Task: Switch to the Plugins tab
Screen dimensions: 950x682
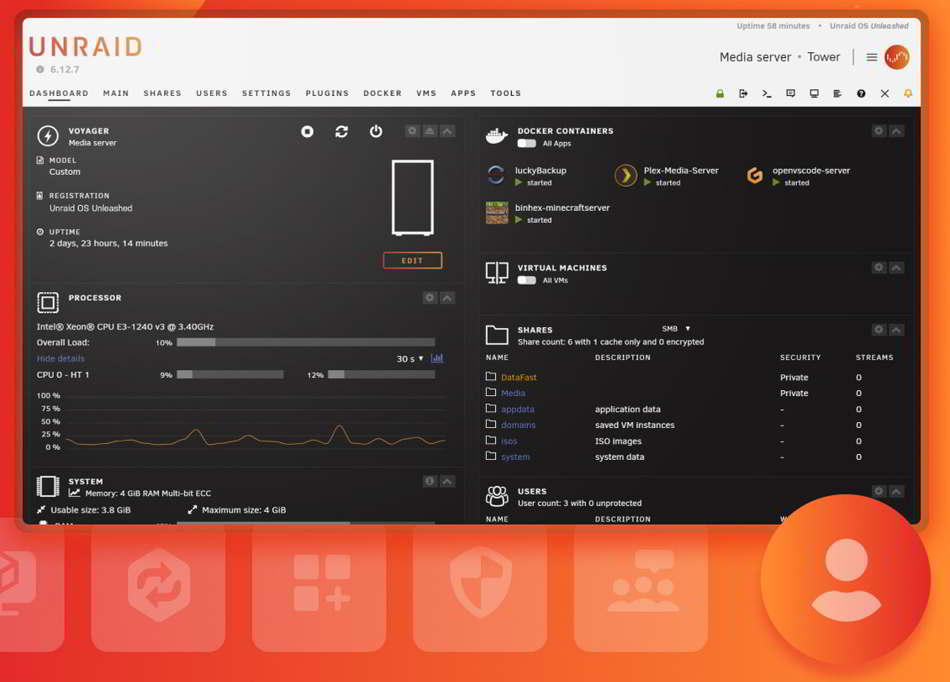Action: (327, 93)
